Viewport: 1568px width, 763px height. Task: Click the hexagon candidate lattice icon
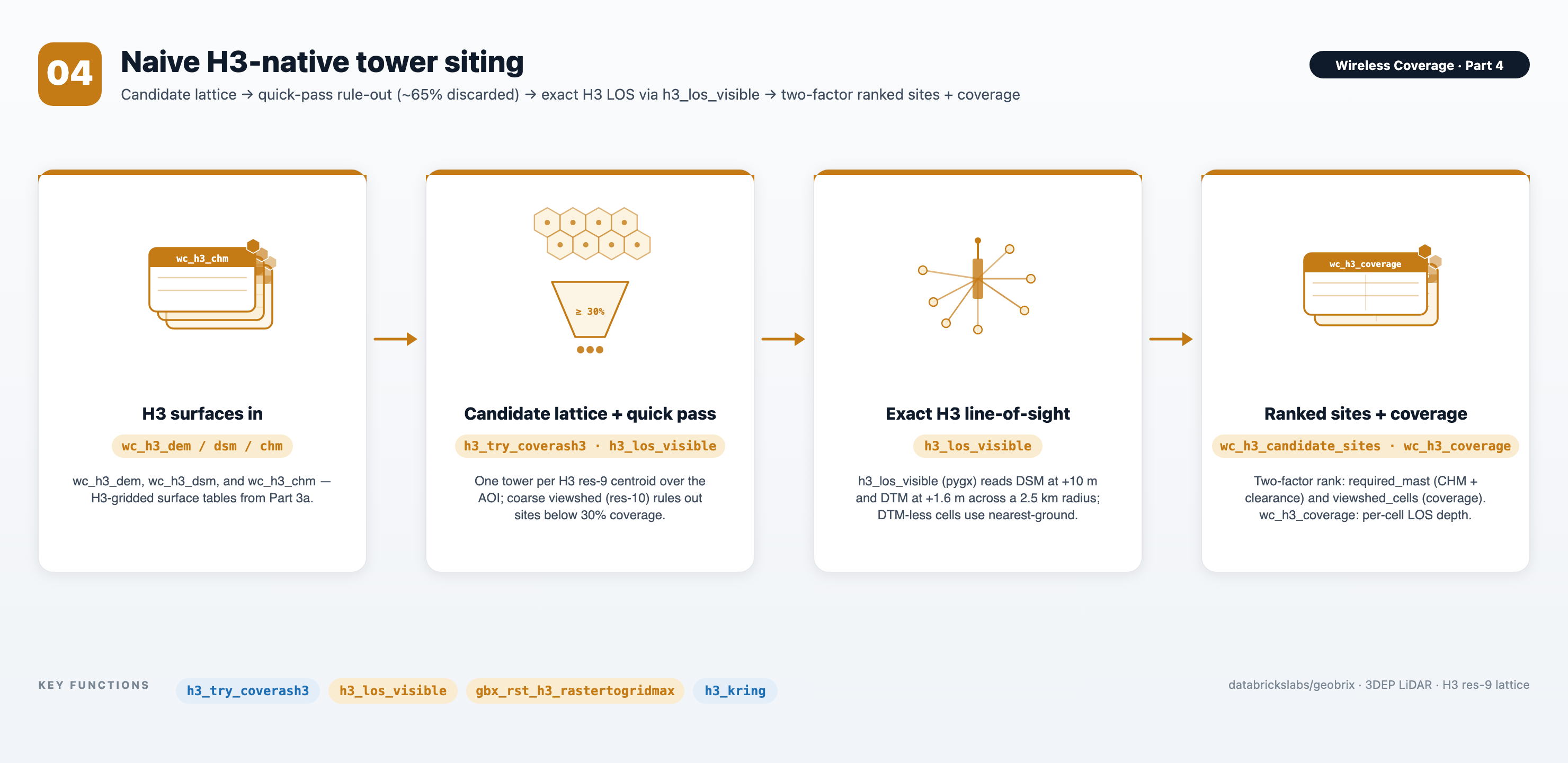pos(592,234)
